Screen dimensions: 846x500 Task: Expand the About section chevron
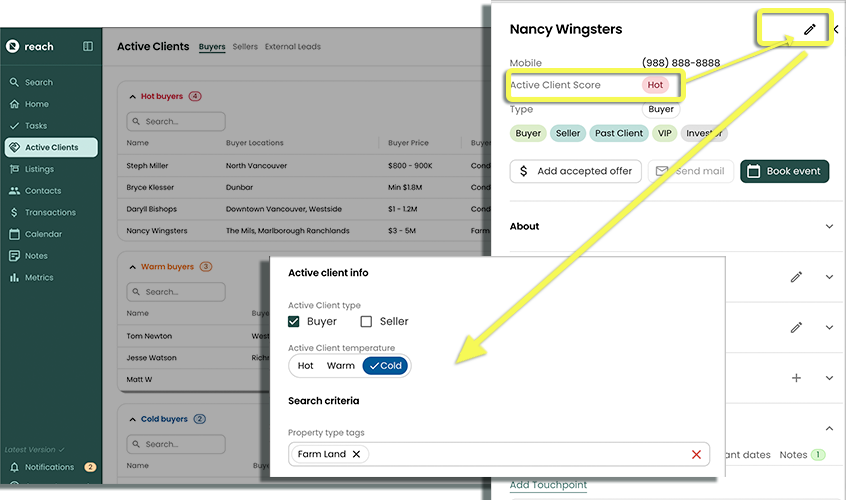[x=829, y=227]
